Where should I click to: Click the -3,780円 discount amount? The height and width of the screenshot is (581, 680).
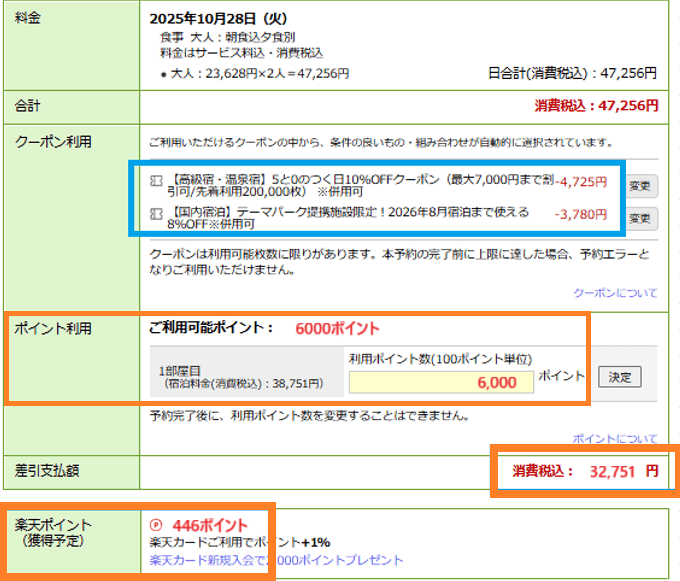tap(582, 213)
